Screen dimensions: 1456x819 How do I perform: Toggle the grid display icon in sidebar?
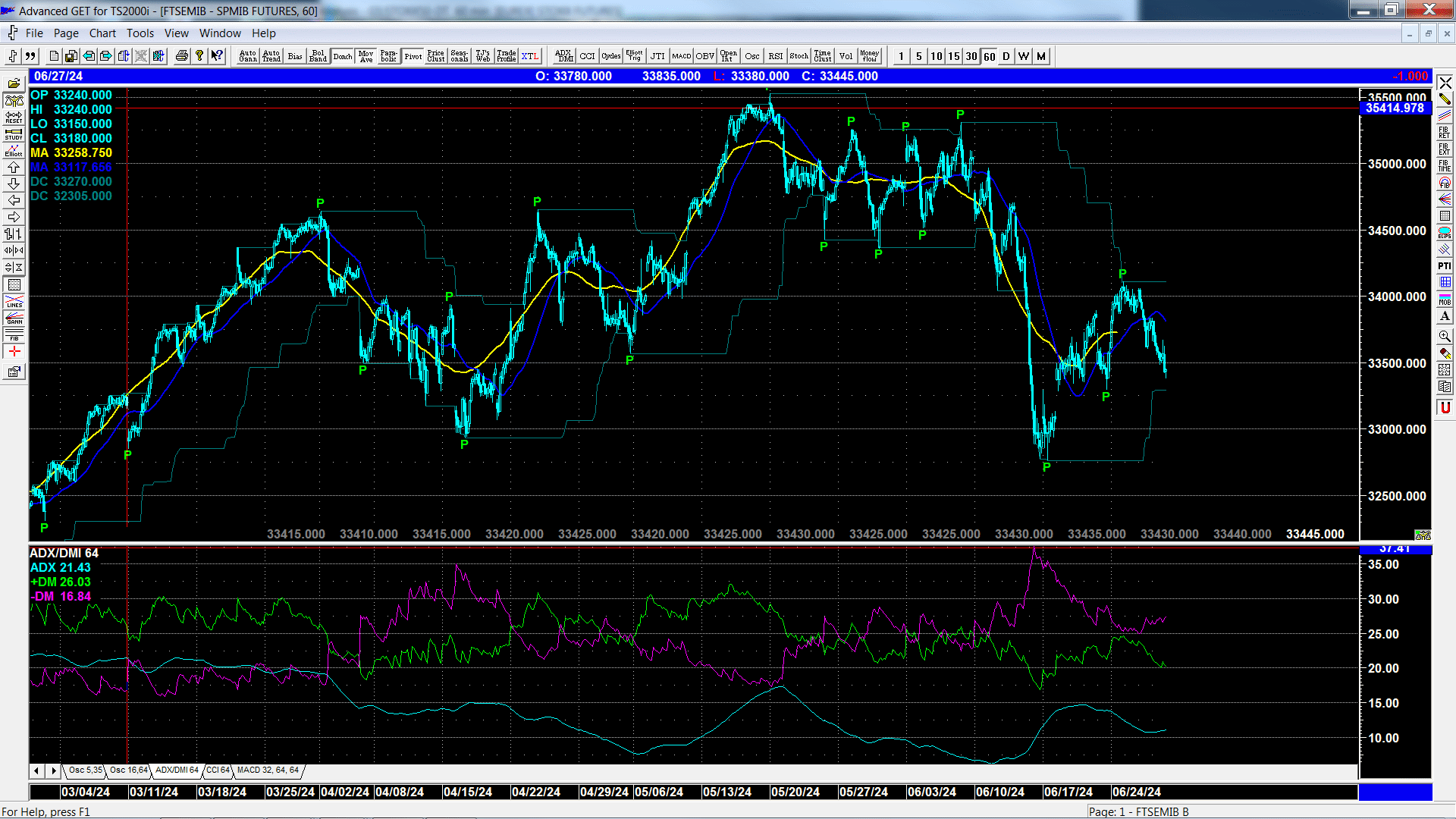(14, 284)
